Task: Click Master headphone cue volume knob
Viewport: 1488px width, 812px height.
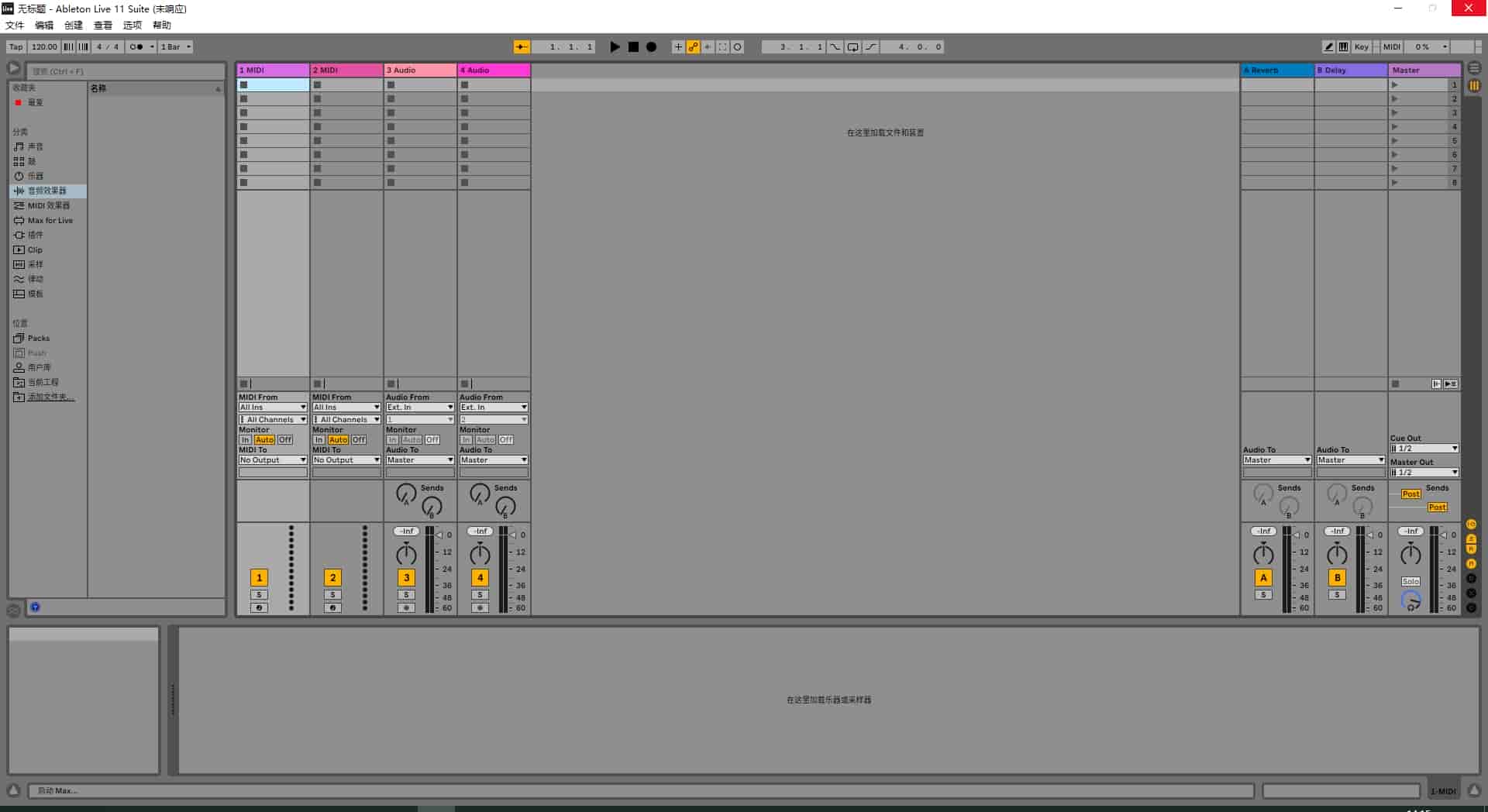Action: tap(1411, 600)
